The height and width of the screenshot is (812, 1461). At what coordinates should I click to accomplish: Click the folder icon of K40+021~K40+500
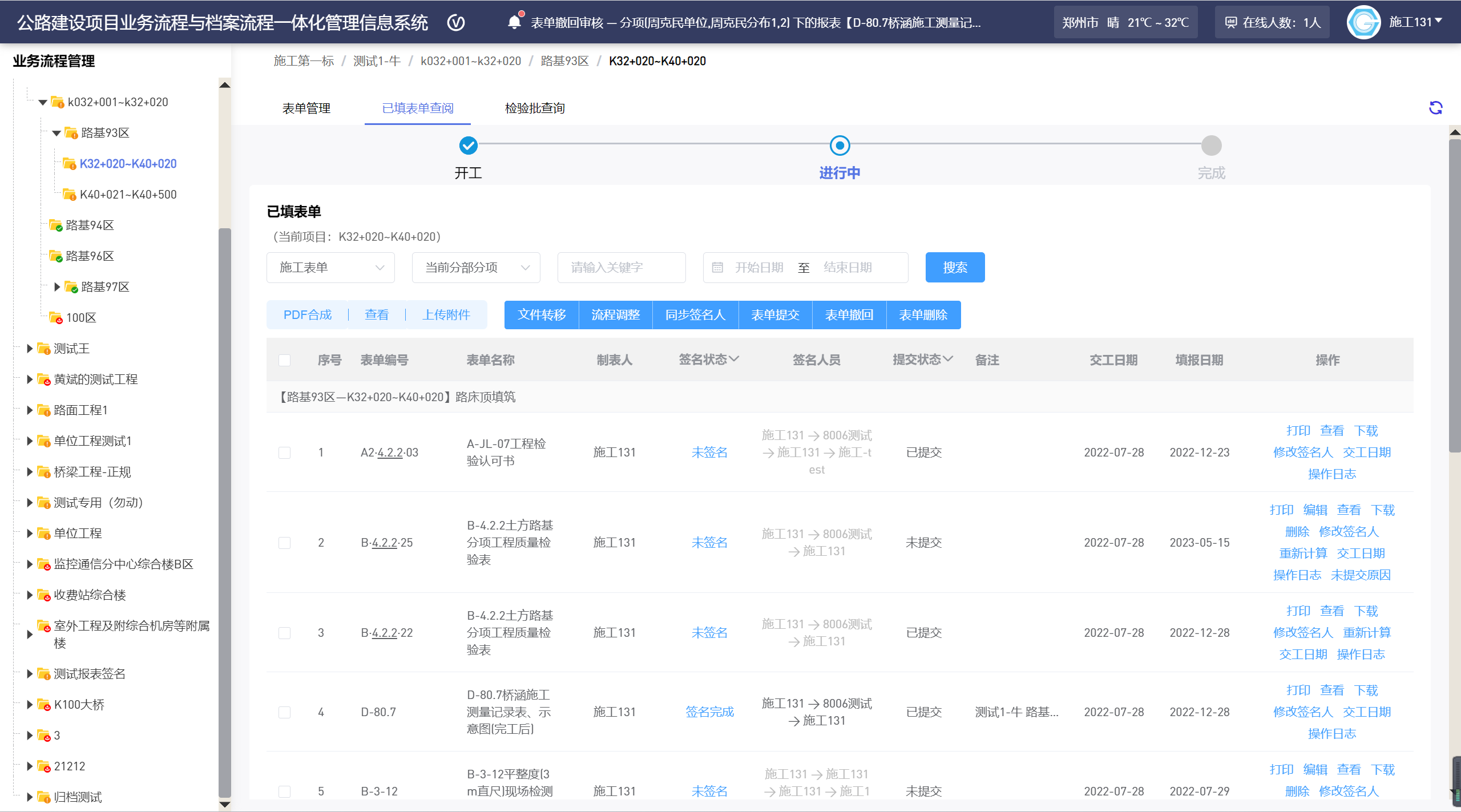tap(70, 194)
